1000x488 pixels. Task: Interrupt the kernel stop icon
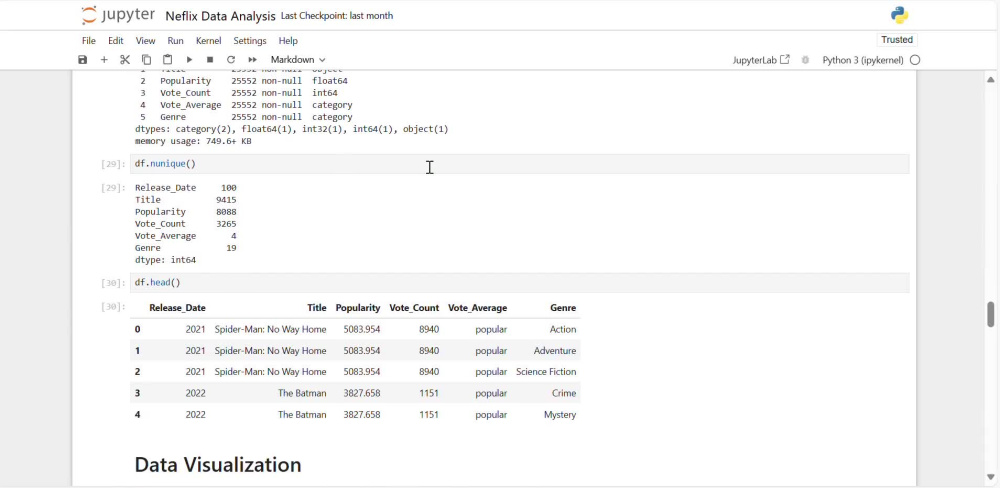[210, 59]
